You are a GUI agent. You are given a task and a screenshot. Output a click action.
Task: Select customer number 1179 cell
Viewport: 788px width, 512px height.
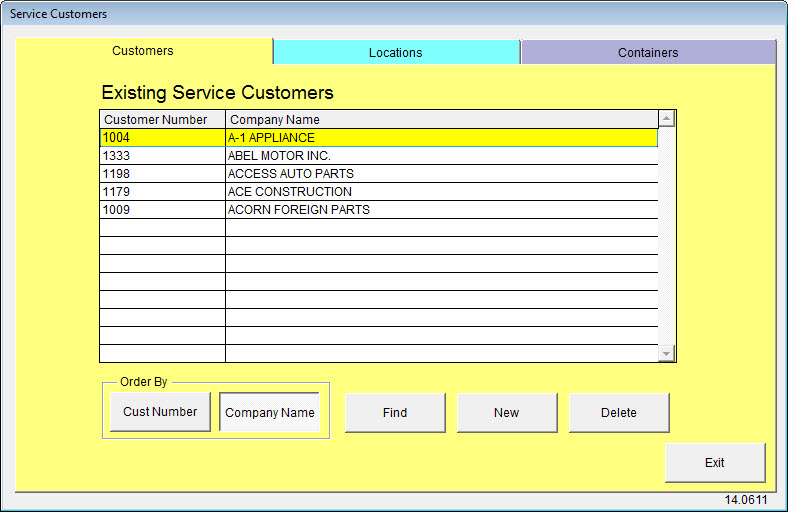coord(162,192)
